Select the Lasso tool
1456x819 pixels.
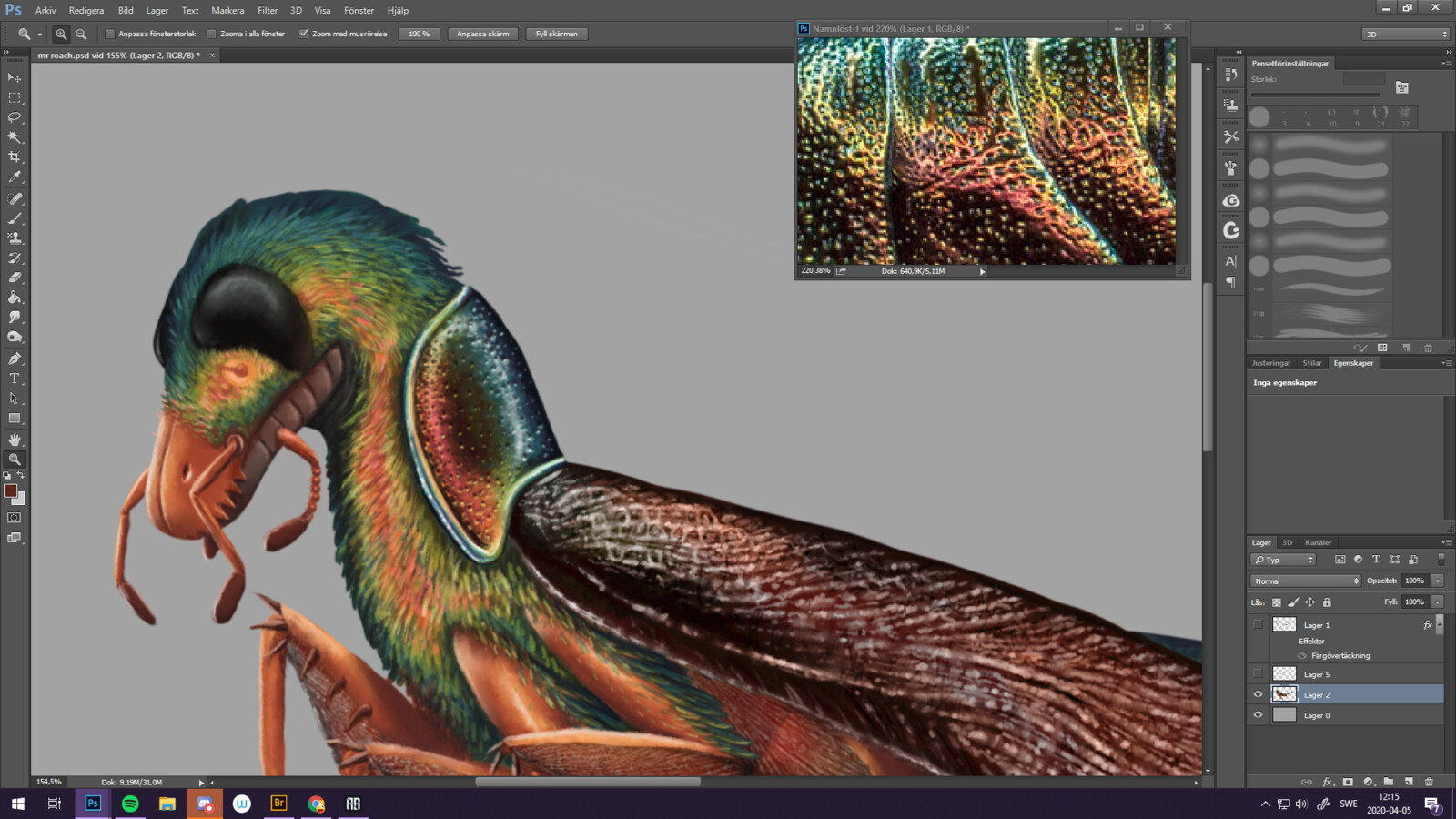point(15,117)
